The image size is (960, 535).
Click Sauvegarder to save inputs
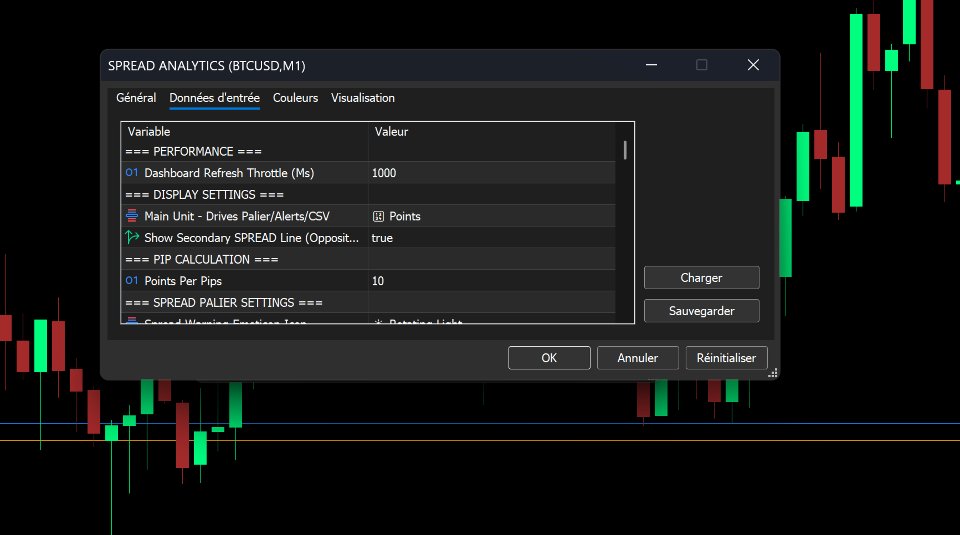tap(702, 311)
